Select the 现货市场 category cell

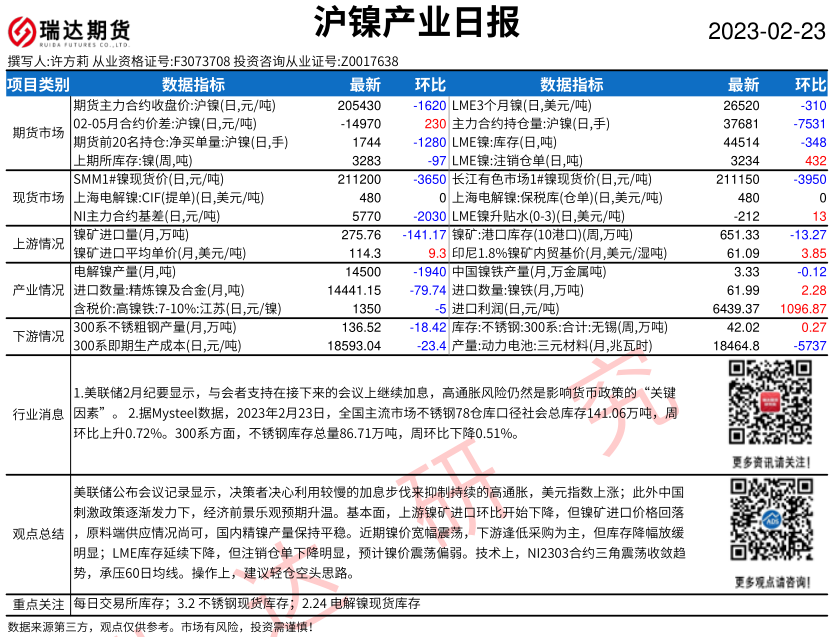coord(37,197)
